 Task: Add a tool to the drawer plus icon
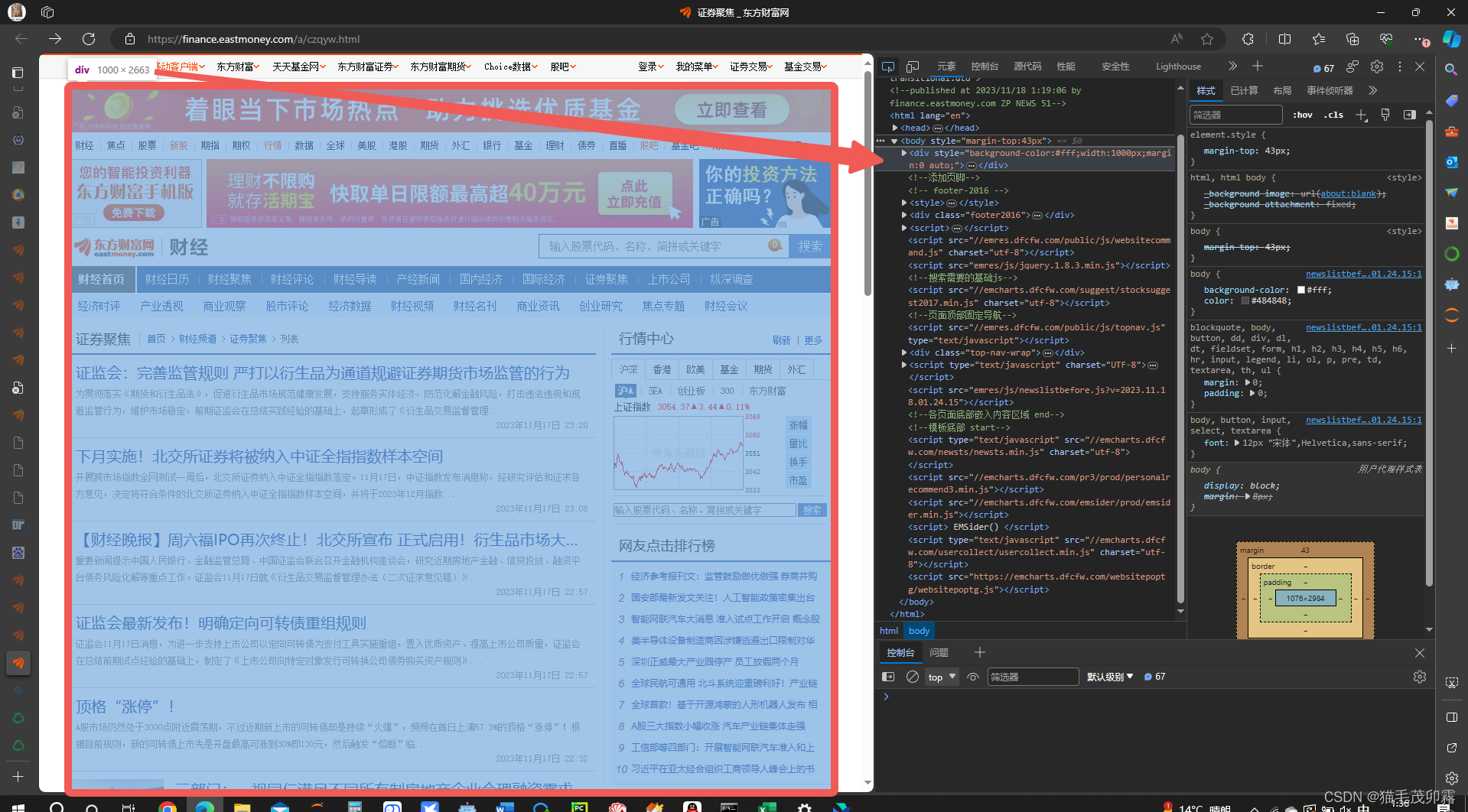[x=980, y=652]
